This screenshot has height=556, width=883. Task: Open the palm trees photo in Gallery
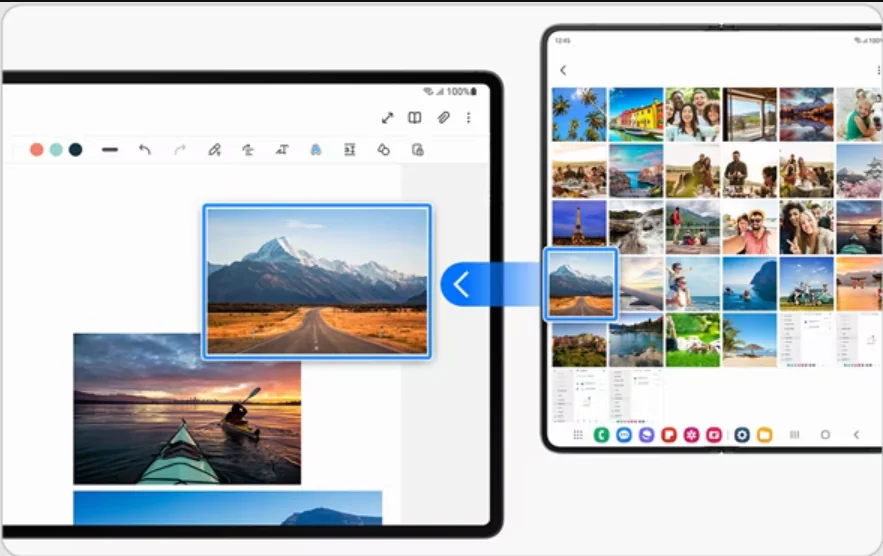click(579, 114)
